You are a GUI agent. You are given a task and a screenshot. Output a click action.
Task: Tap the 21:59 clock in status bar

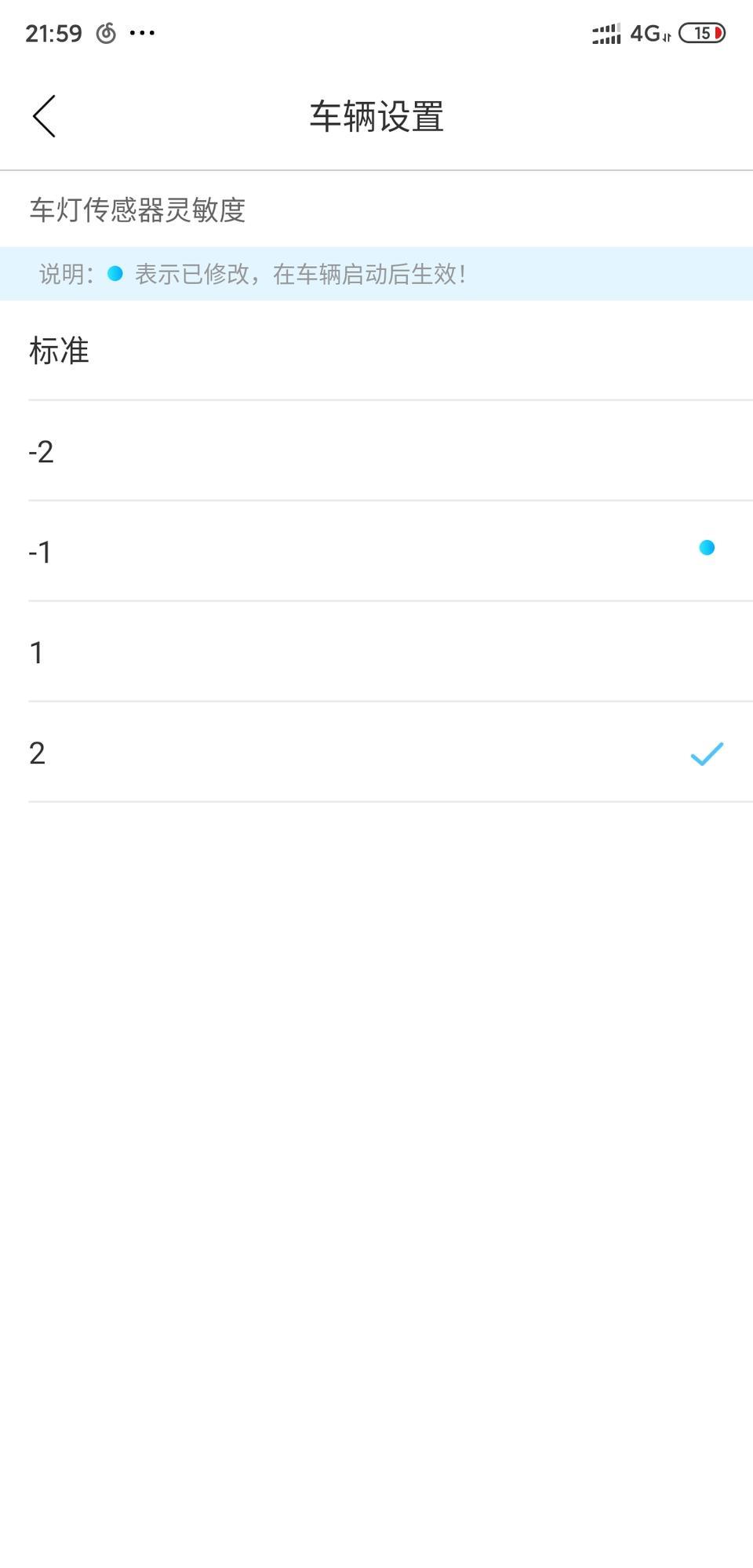point(53,33)
